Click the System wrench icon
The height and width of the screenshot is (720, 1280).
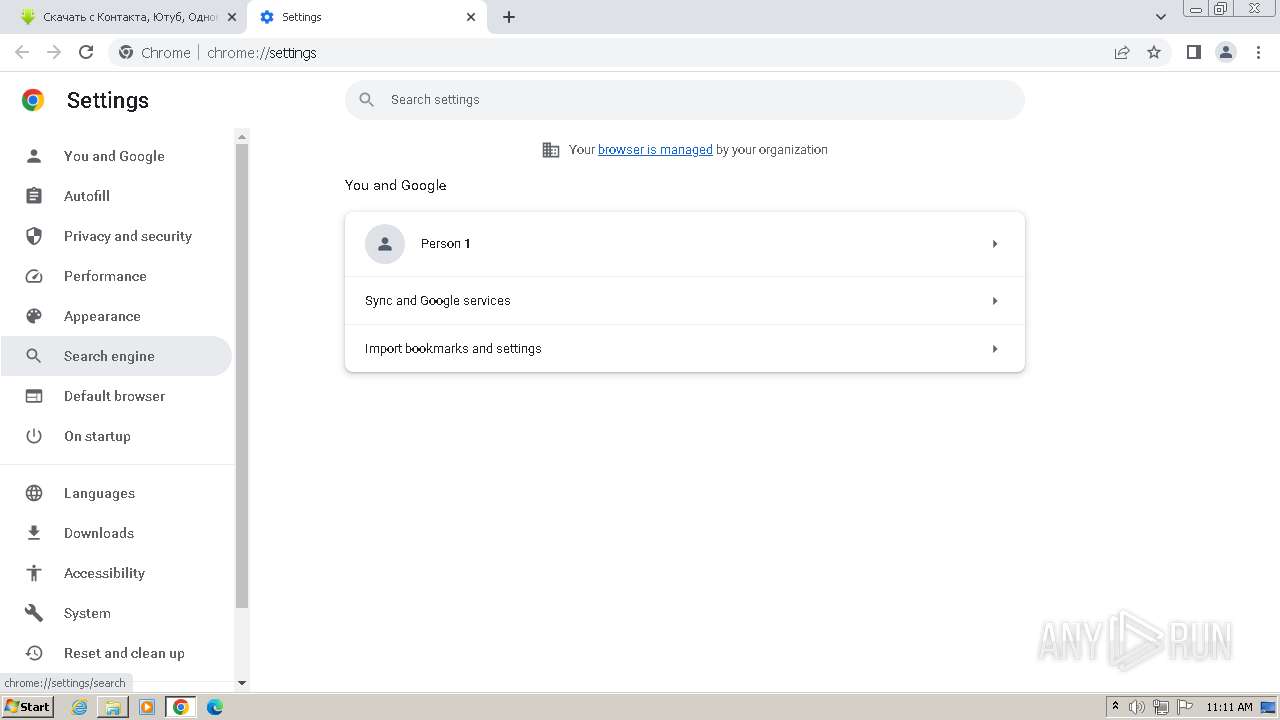pyautogui.click(x=34, y=613)
